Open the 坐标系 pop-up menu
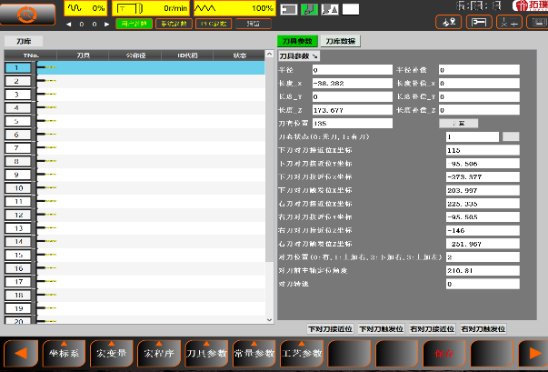This screenshot has height=372, width=548. [x=64, y=353]
